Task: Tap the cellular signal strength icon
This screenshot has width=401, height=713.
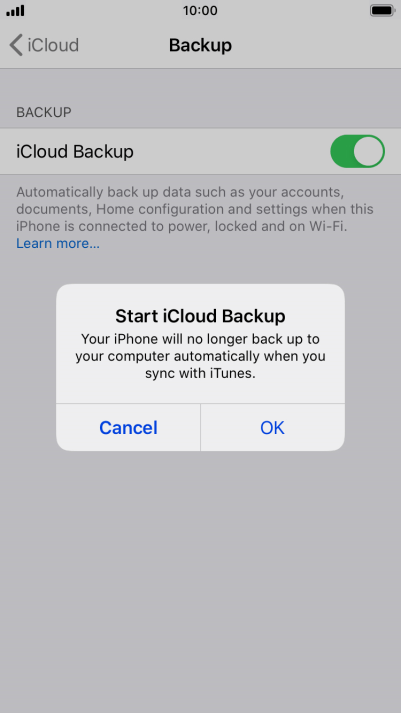Action: pos(15,10)
